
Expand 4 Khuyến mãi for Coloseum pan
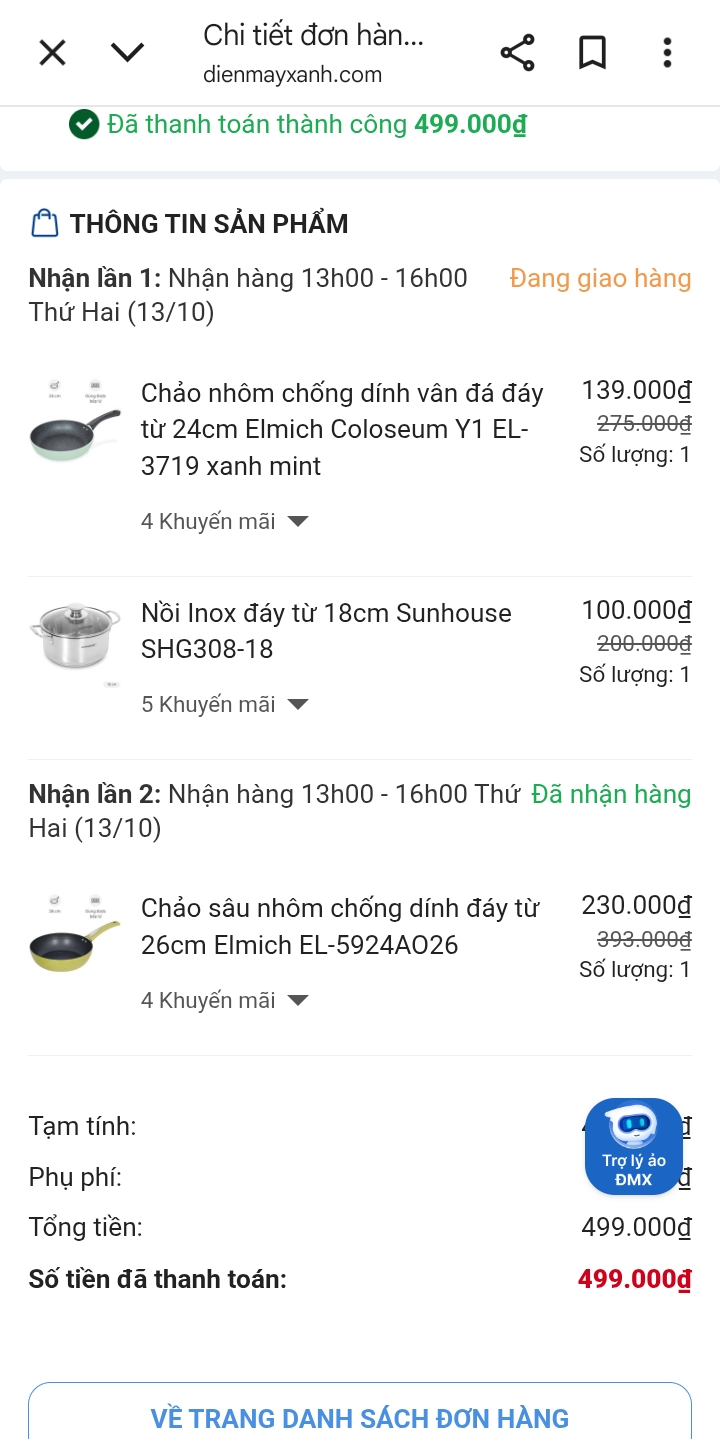[x=225, y=521]
